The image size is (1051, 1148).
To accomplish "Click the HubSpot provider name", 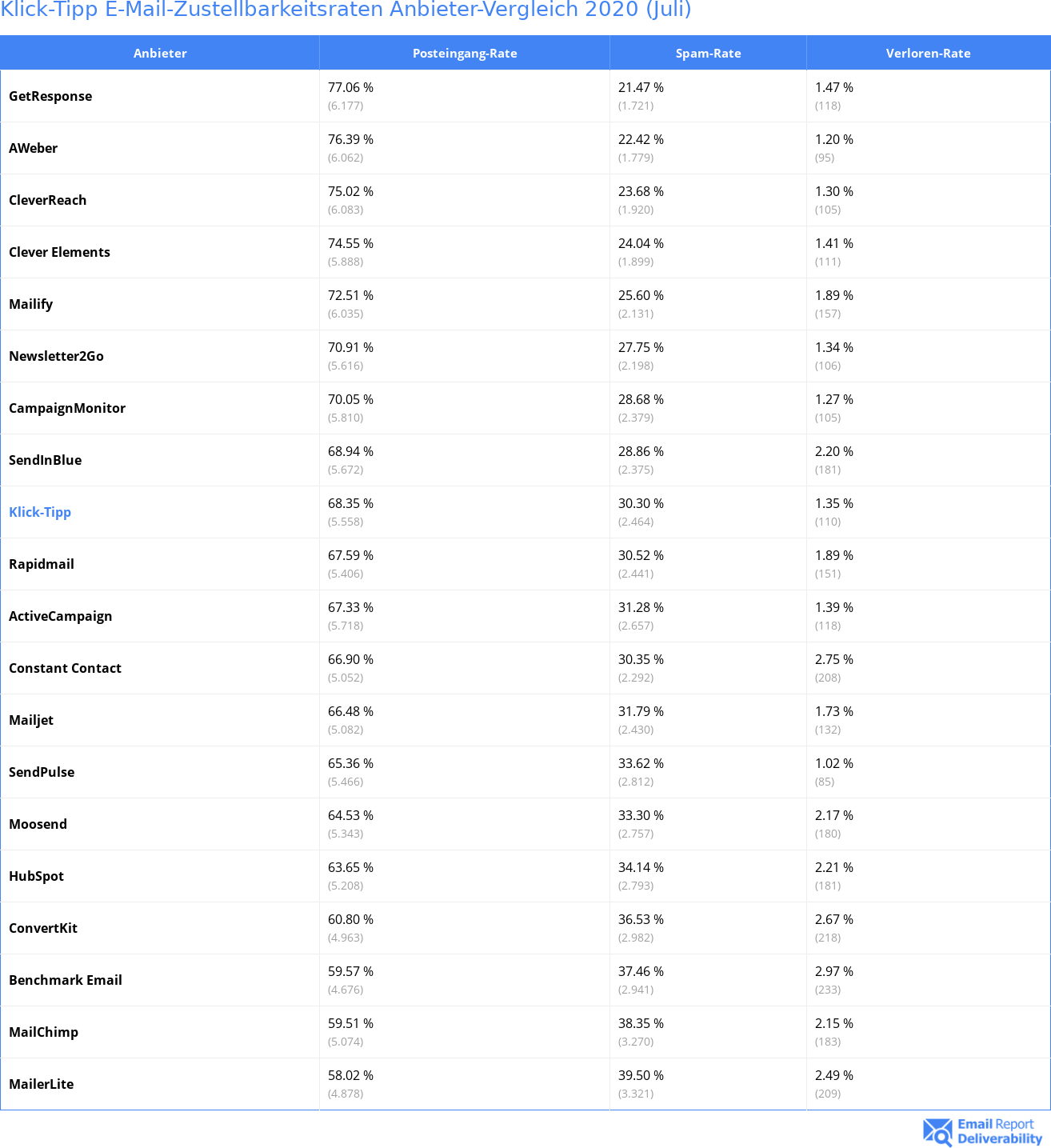I will click(x=37, y=876).
